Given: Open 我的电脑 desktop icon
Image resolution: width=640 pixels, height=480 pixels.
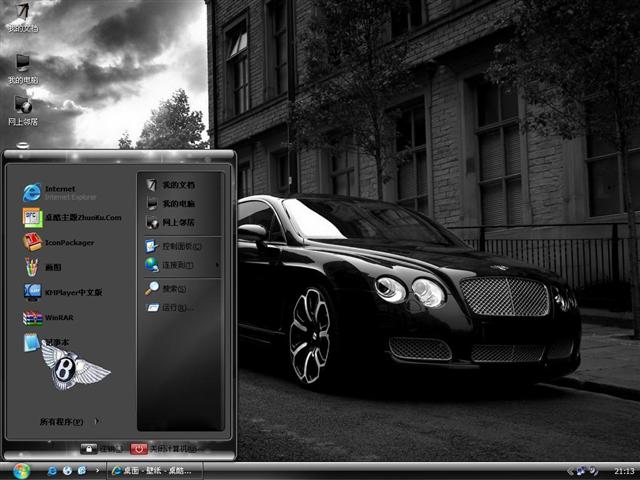Looking at the screenshot, I should point(22,66).
